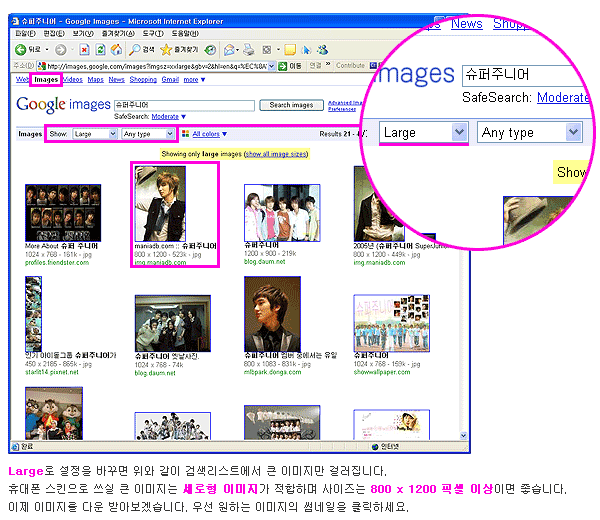Open Favorites using the star icon

pos(166,49)
